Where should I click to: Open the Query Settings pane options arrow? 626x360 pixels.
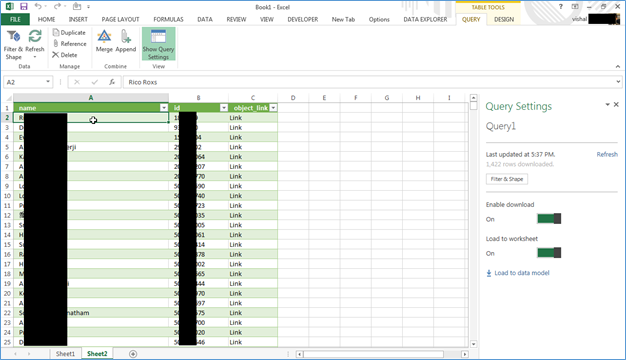coord(607,104)
